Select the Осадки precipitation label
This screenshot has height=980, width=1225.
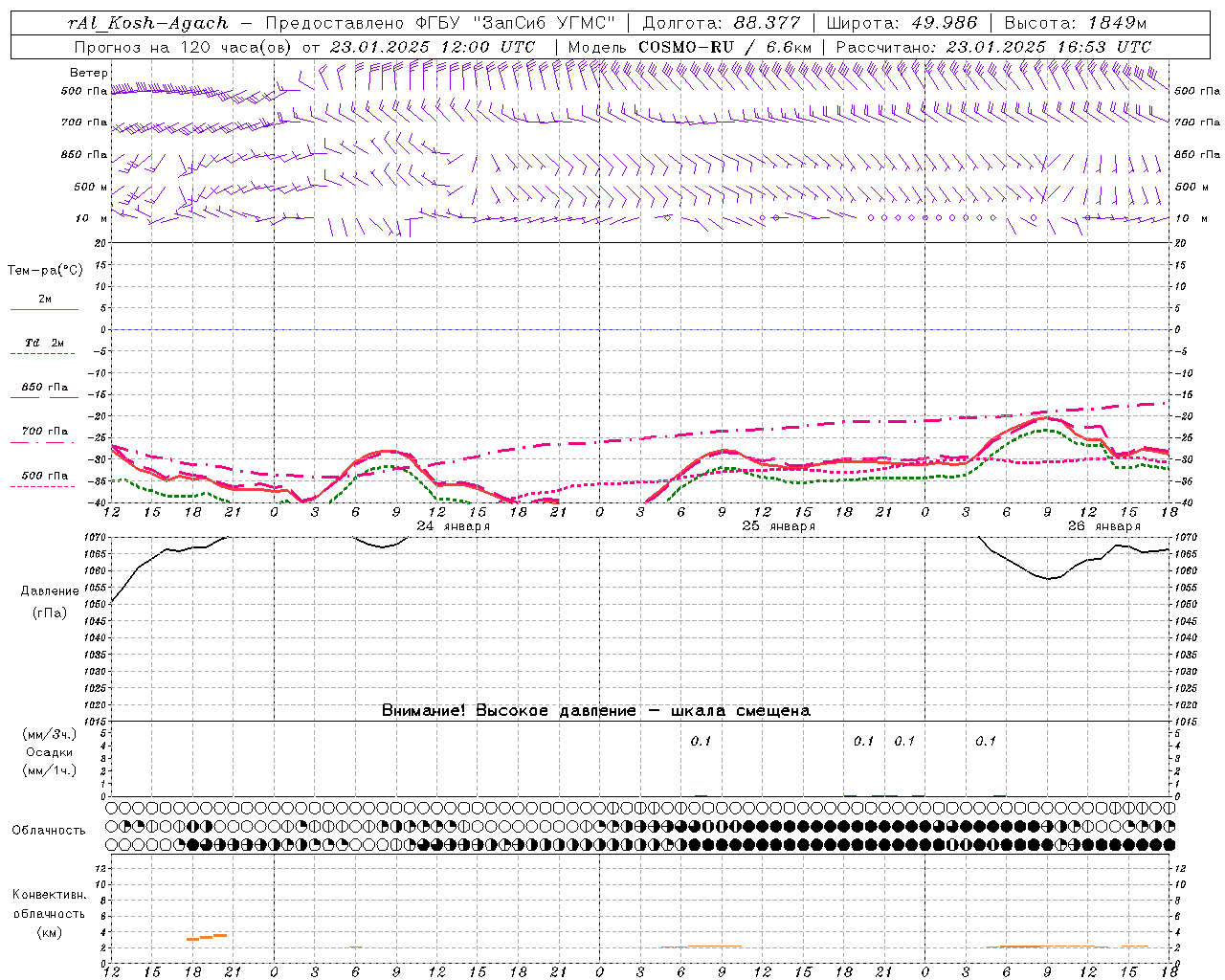(x=50, y=752)
